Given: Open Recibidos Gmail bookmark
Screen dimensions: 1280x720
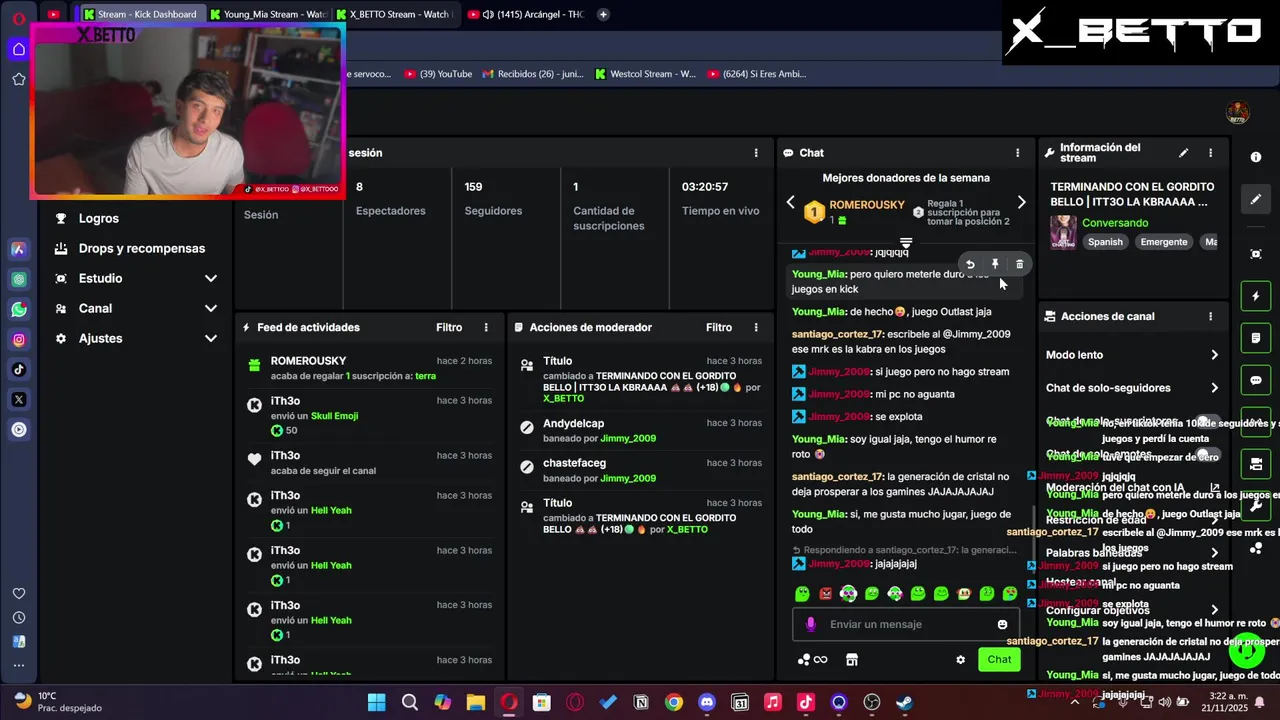Looking at the screenshot, I should (x=533, y=73).
